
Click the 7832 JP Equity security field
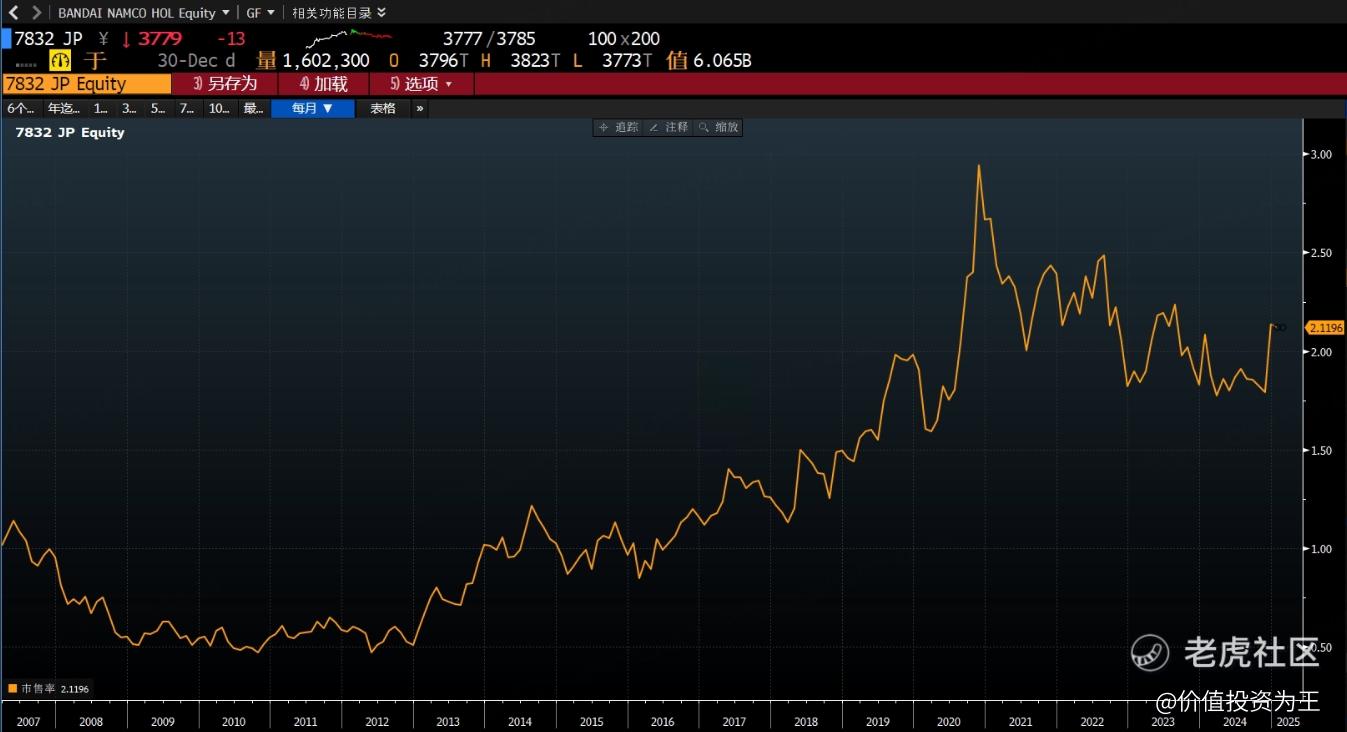[87, 84]
